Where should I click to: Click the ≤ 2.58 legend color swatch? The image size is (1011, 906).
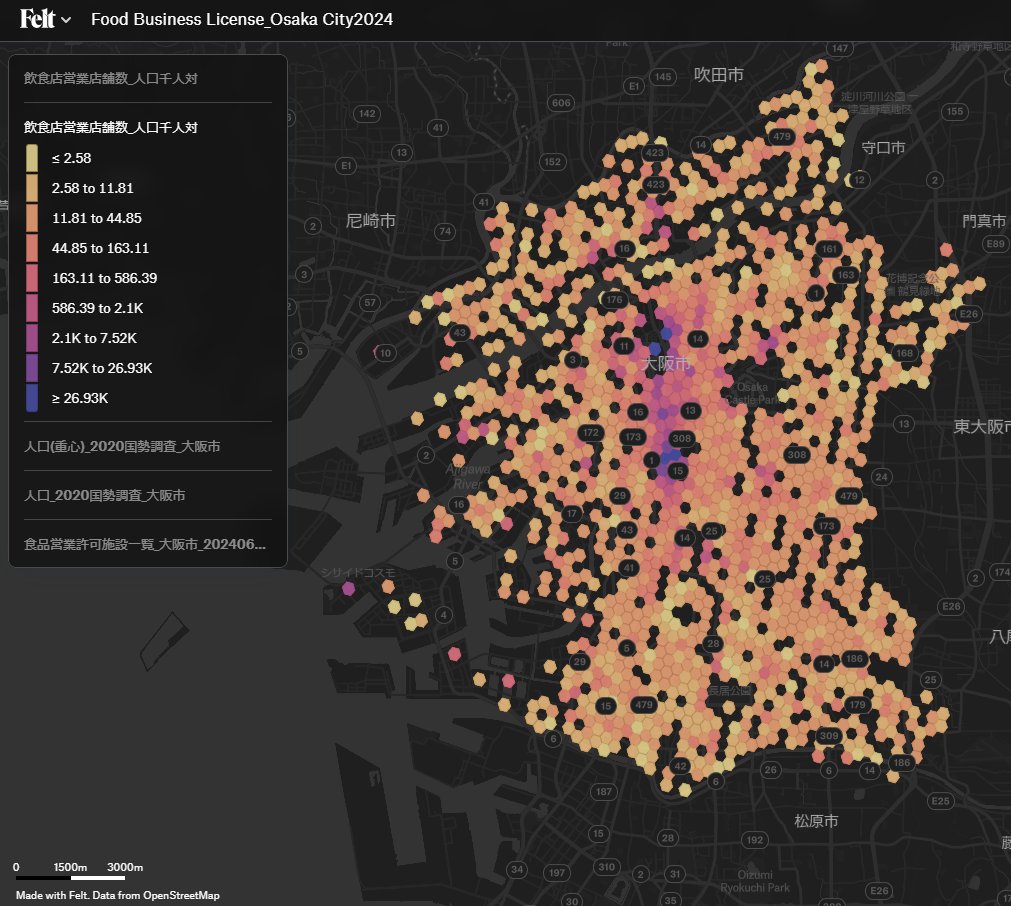coord(32,158)
